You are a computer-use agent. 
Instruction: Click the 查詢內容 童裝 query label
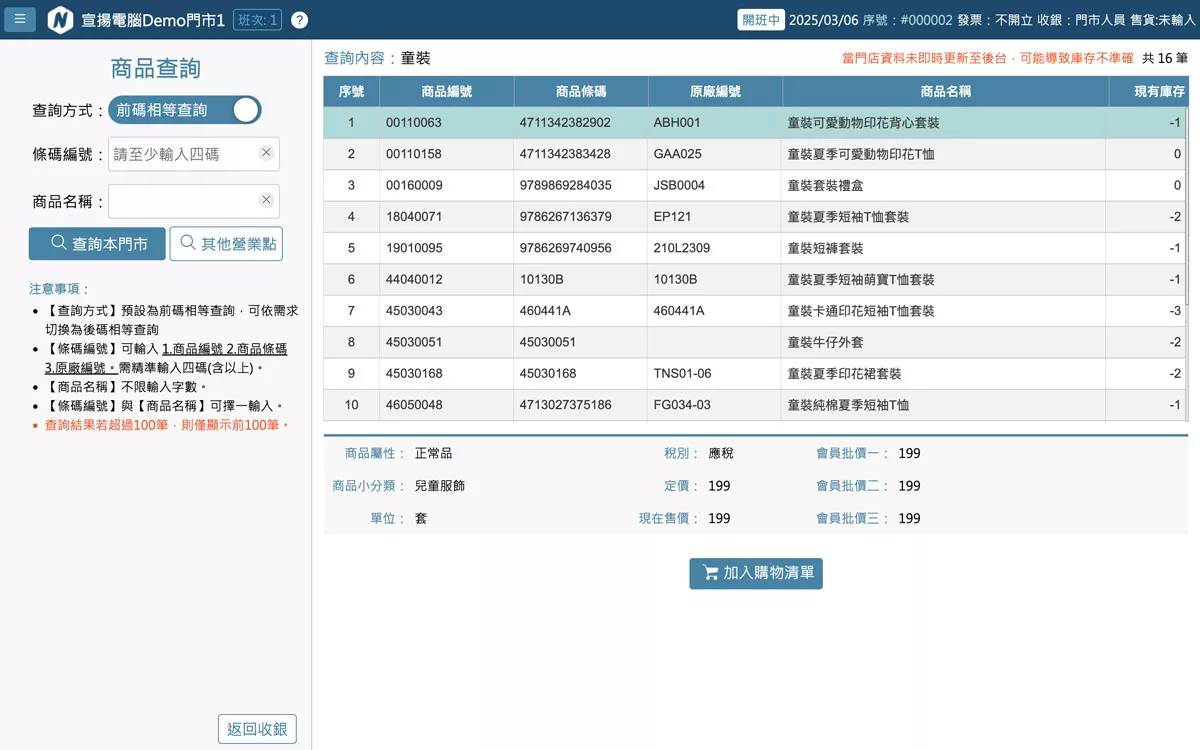378,58
